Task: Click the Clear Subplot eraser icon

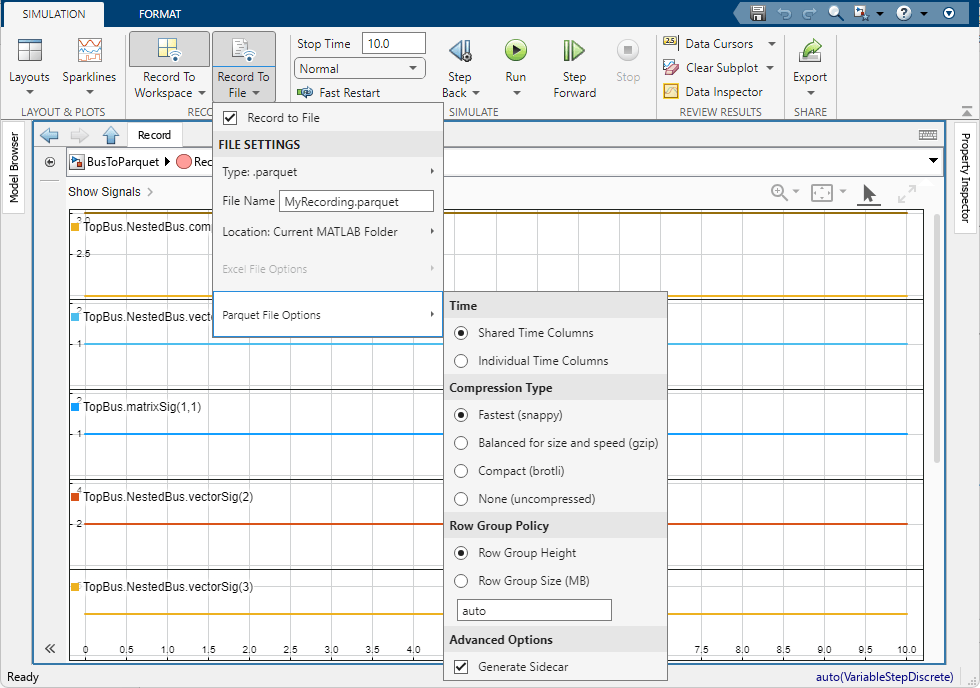Action: click(670, 67)
